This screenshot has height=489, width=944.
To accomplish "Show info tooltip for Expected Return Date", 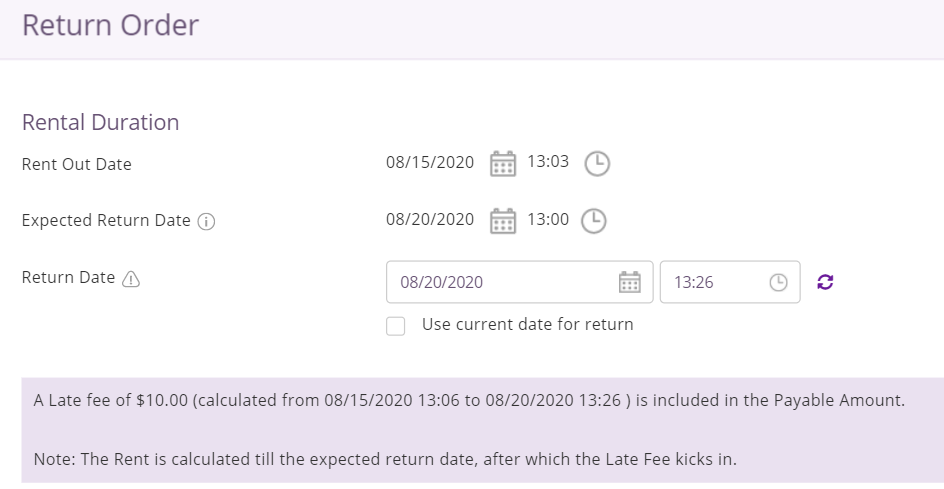I will 206,222.
